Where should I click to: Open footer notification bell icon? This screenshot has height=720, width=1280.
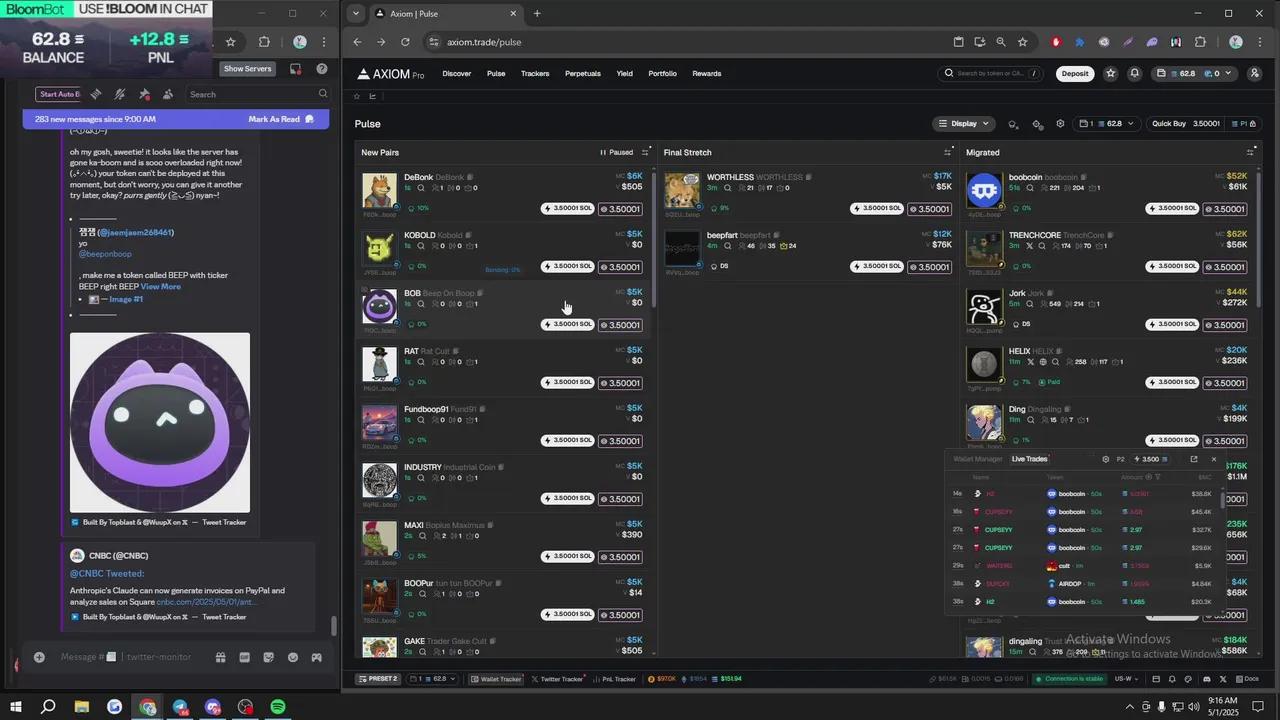pos(1172,679)
